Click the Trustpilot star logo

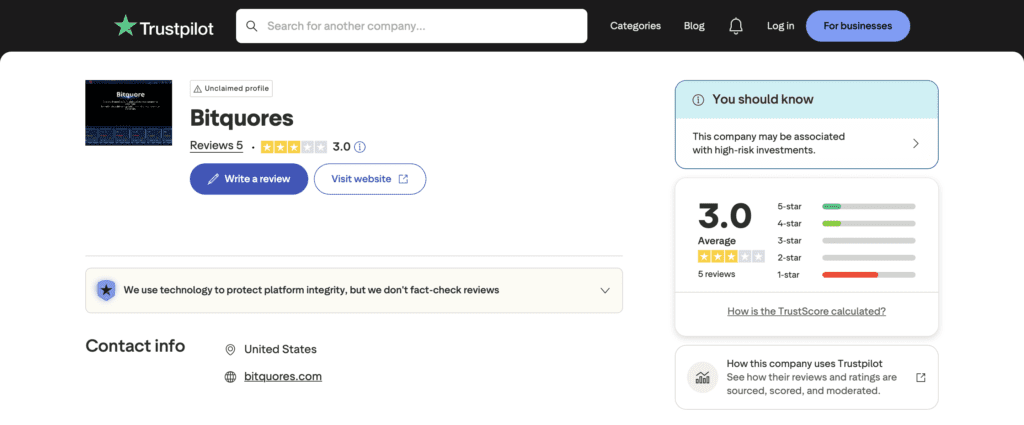coord(126,26)
